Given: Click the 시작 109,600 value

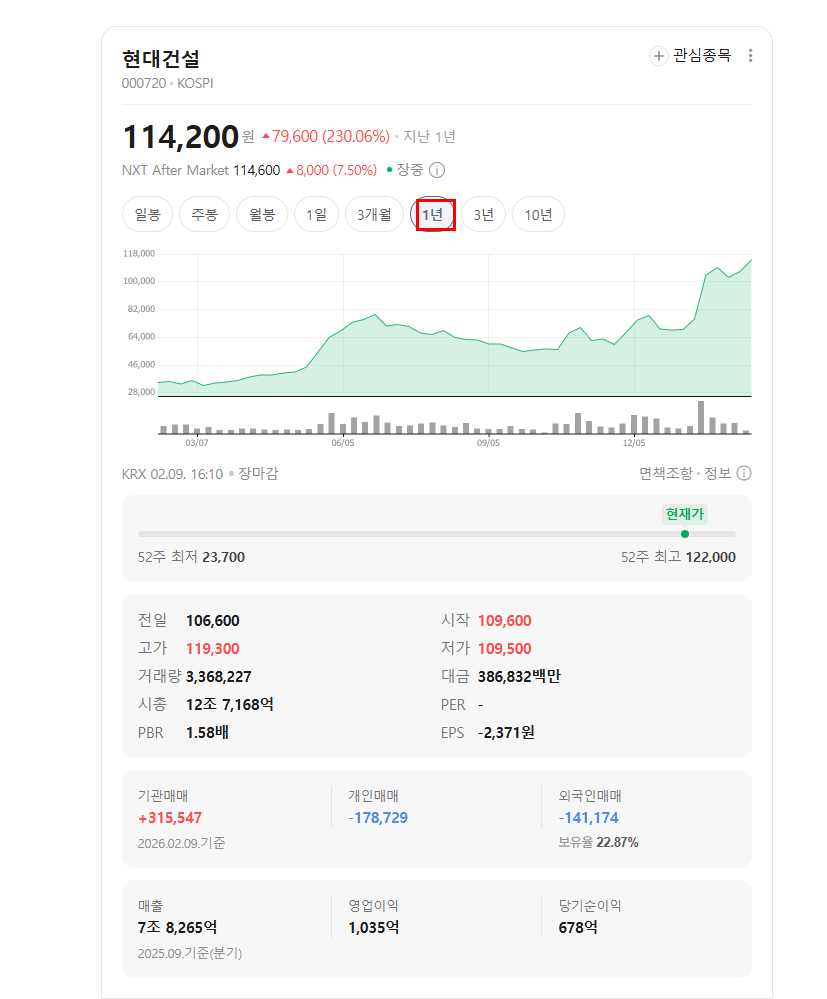Looking at the screenshot, I should (x=505, y=621).
